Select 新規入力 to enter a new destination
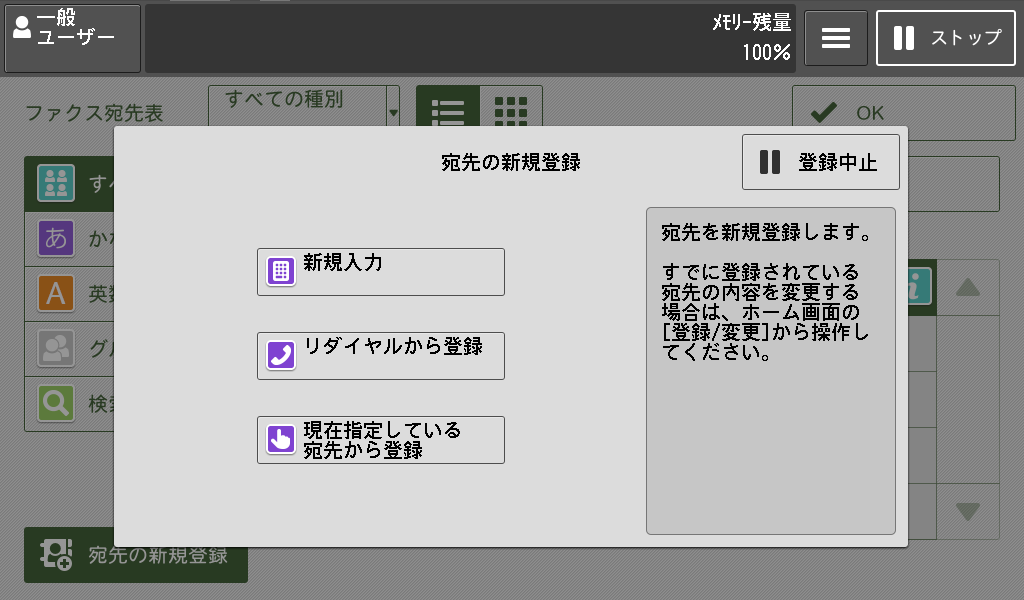Image resolution: width=1024 pixels, height=600 pixels. (x=381, y=272)
